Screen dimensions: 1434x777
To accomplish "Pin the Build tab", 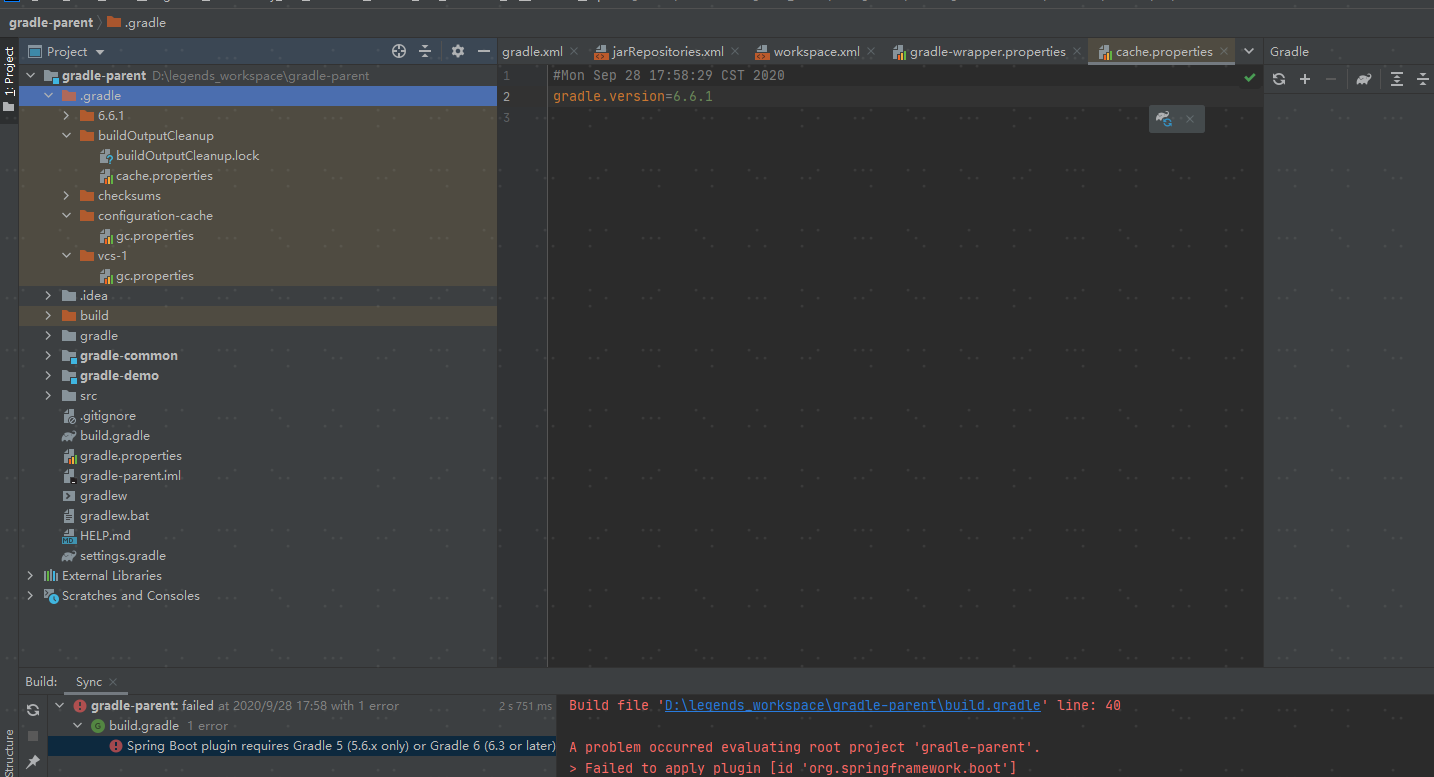I will (33, 762).
